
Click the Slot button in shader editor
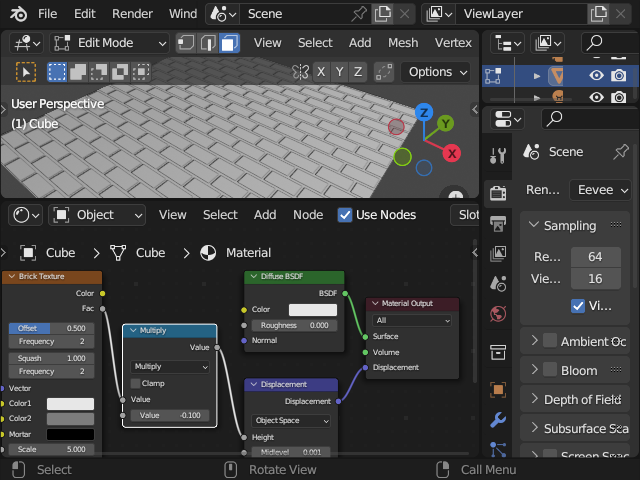coord(465,215)
